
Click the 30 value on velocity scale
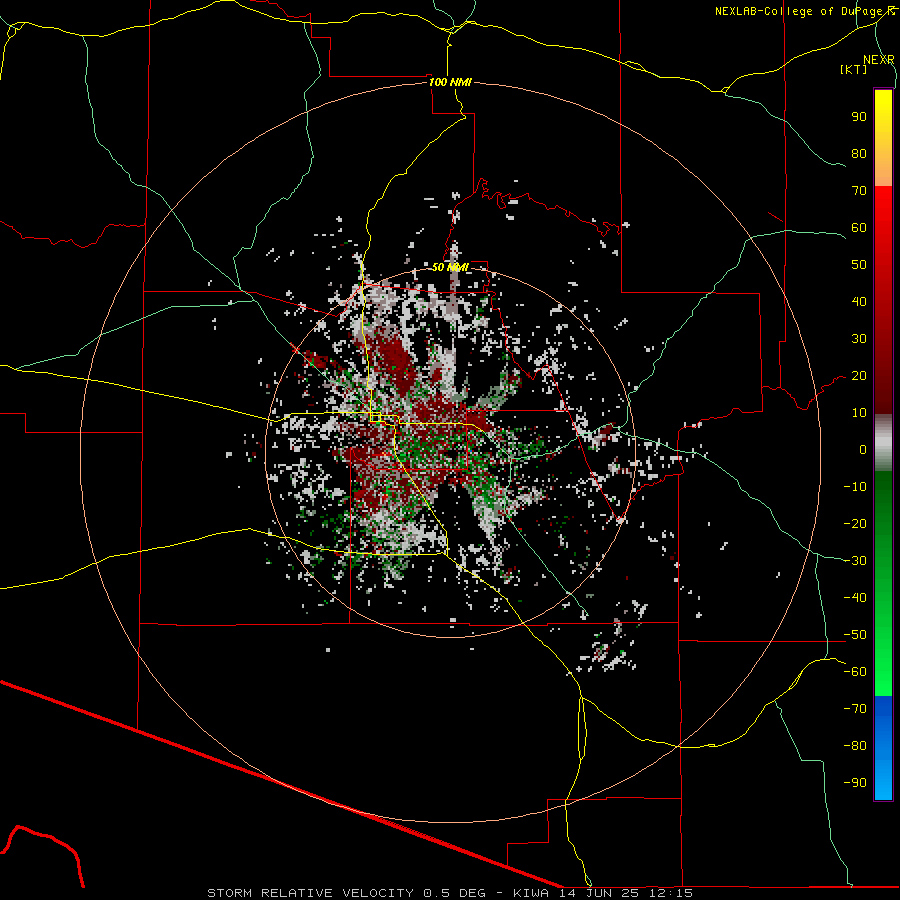click(859, 339)
